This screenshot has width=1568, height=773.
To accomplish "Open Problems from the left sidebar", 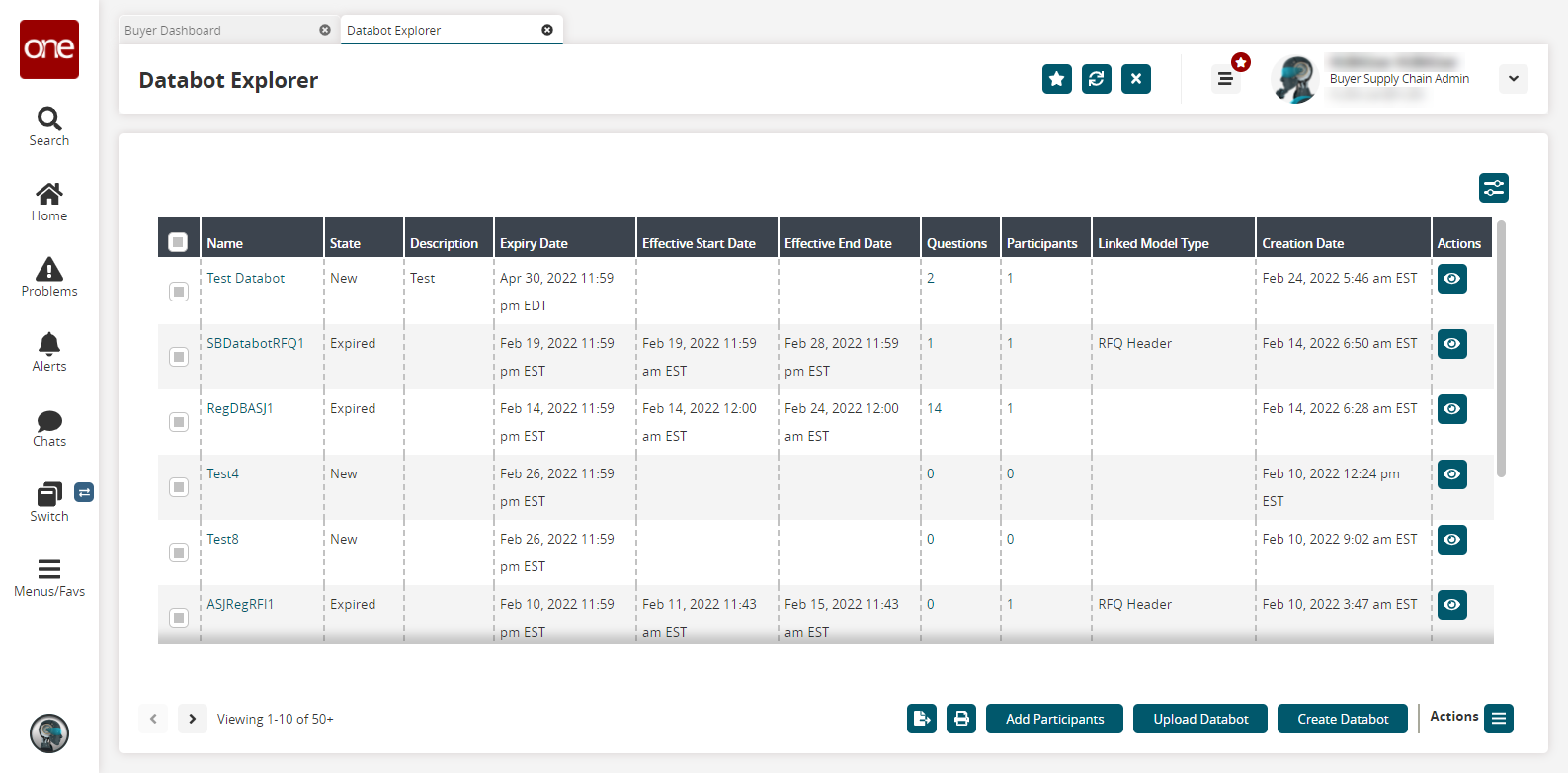I will point(49,277).
